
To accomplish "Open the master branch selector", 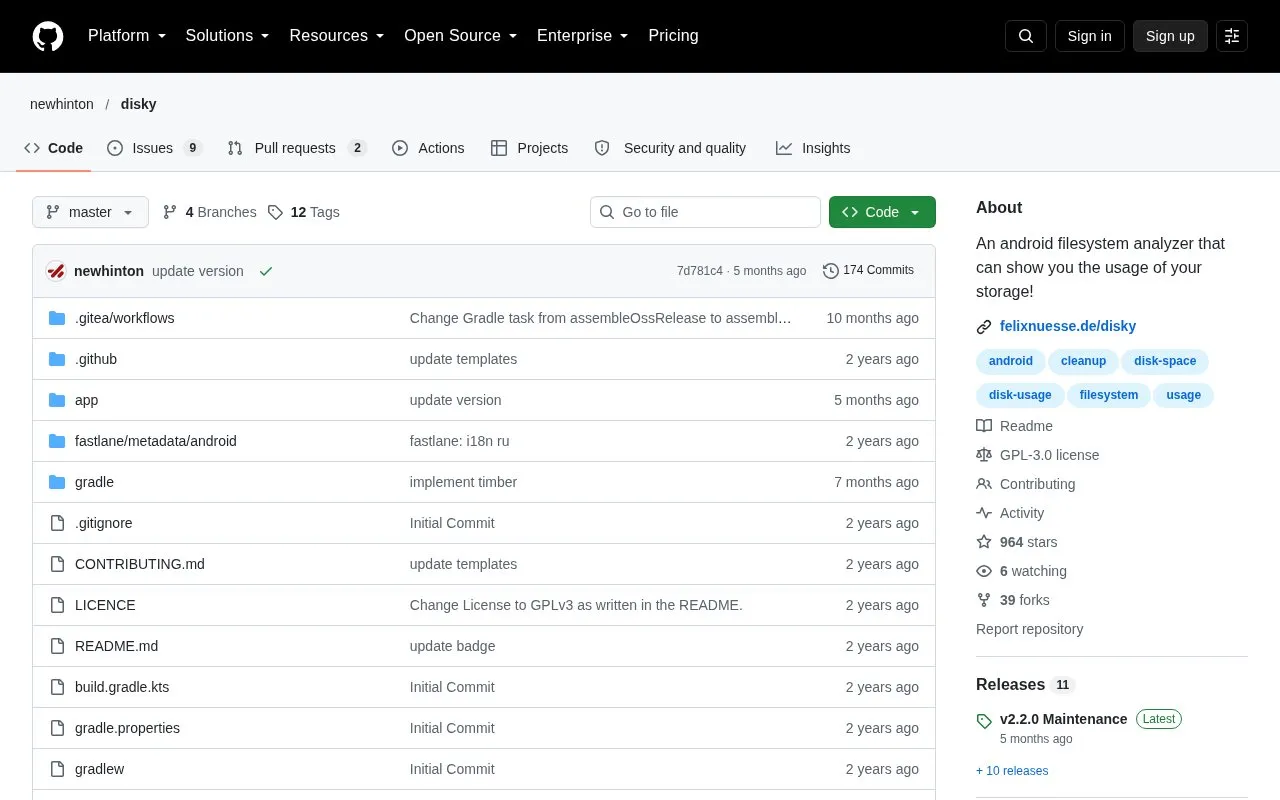I will [x=90, y=212].
